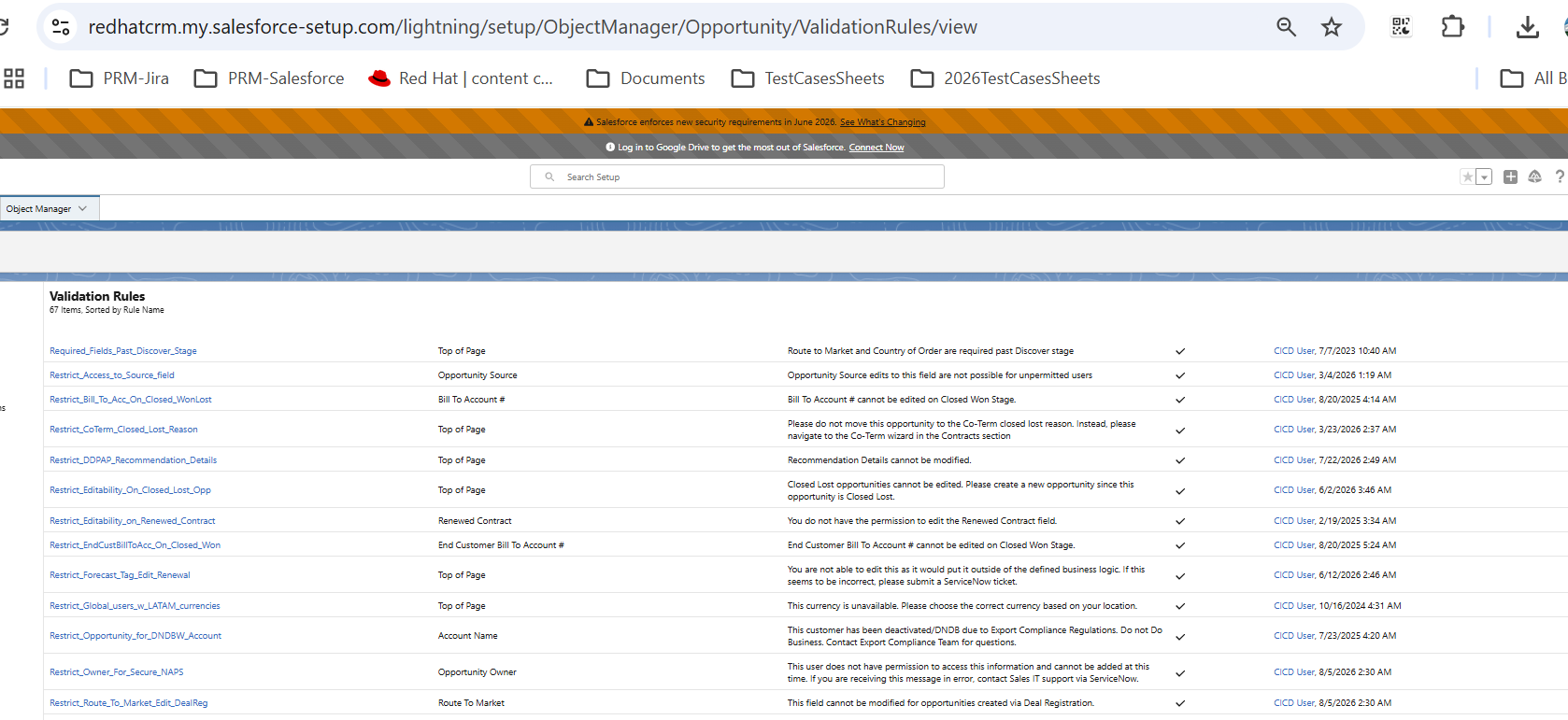Open CICD User link dated 3/4/2026
Screen dimensions: 1568x720
tap(1294, 375)
